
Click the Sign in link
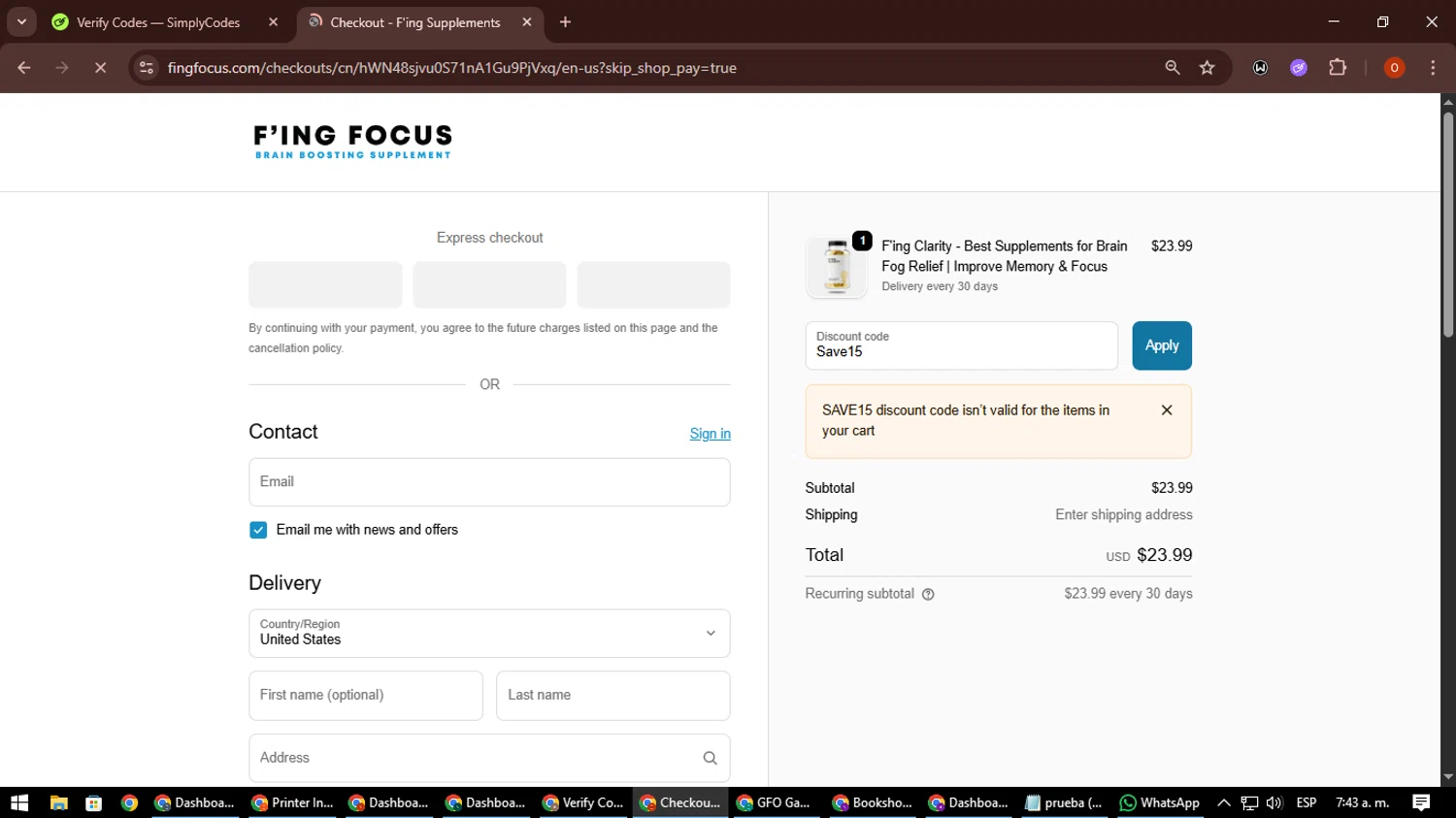click(x=710, y=434)
